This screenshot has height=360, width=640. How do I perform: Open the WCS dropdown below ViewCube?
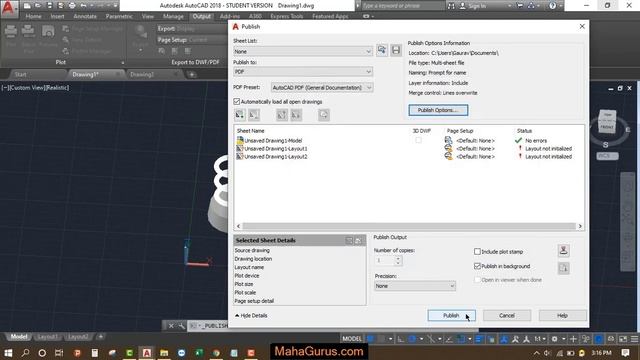[607, 156]
